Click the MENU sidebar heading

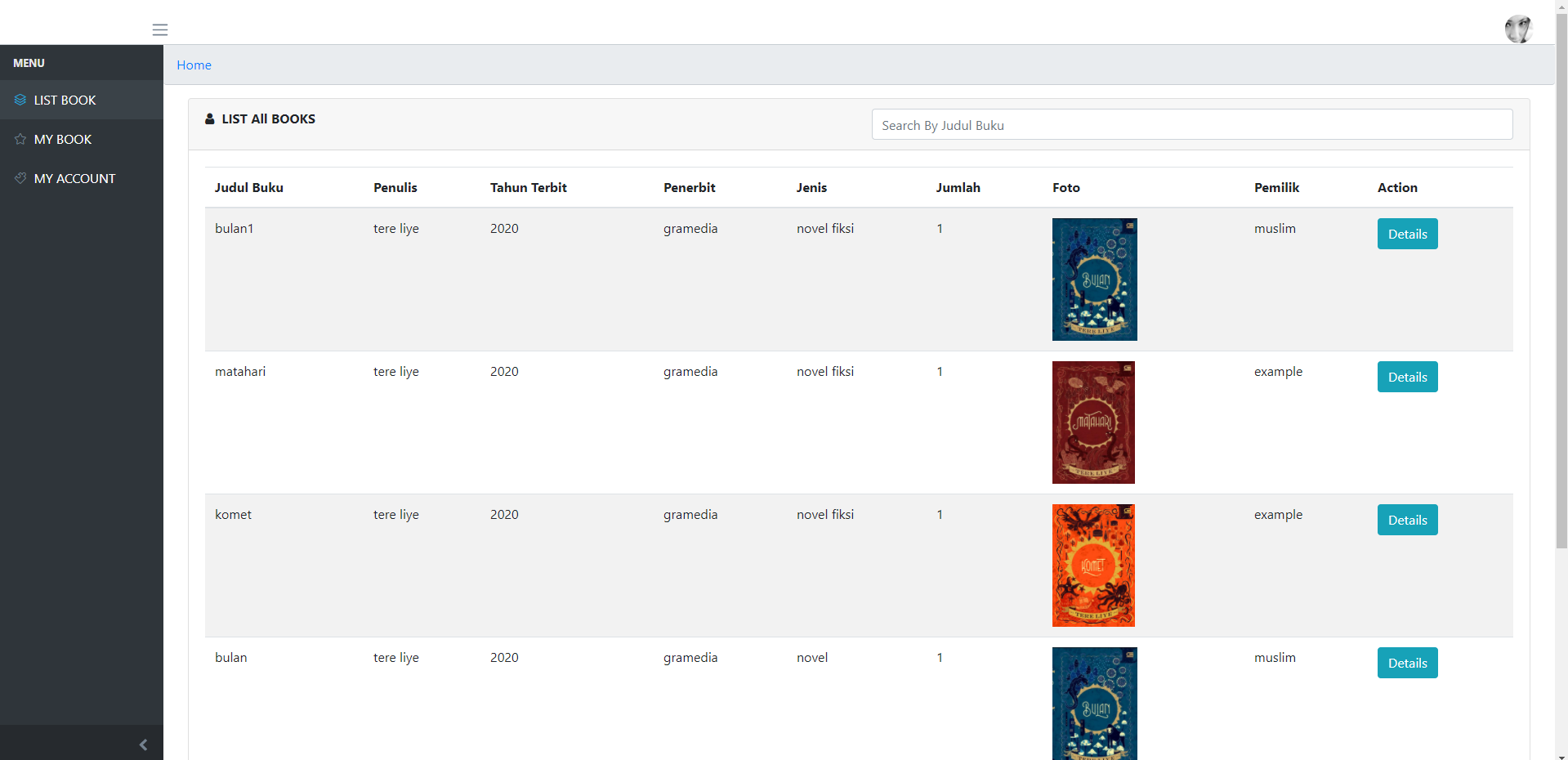29,63
